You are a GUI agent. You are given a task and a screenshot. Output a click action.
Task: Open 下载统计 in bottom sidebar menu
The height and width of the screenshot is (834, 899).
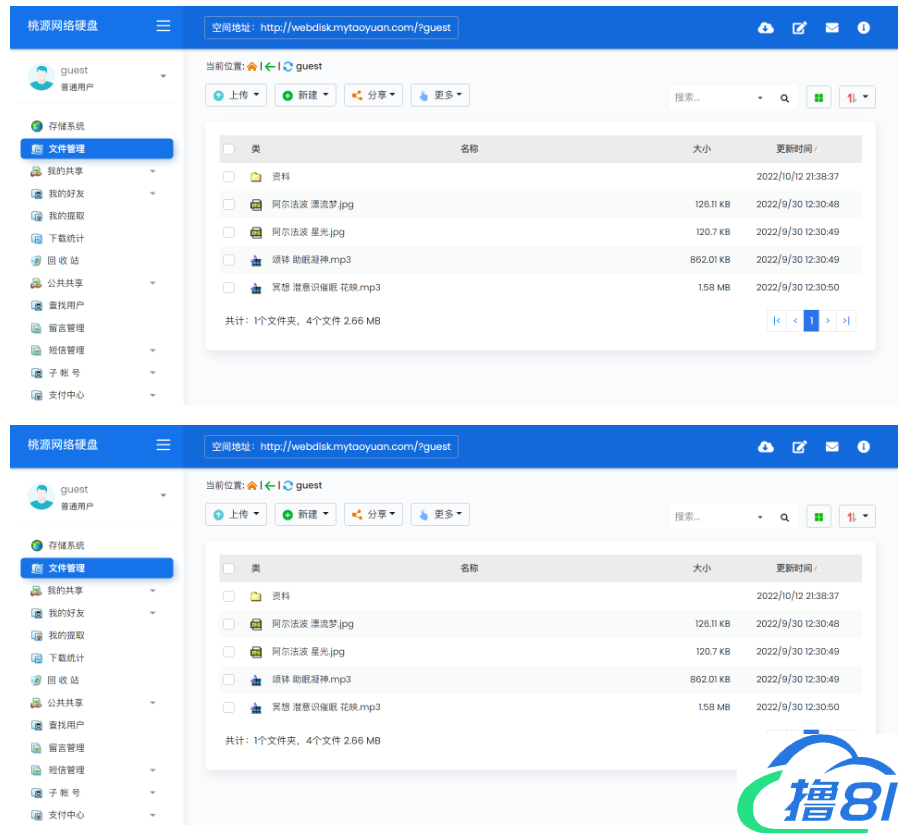pyautogui.click(x=66, y=658)
